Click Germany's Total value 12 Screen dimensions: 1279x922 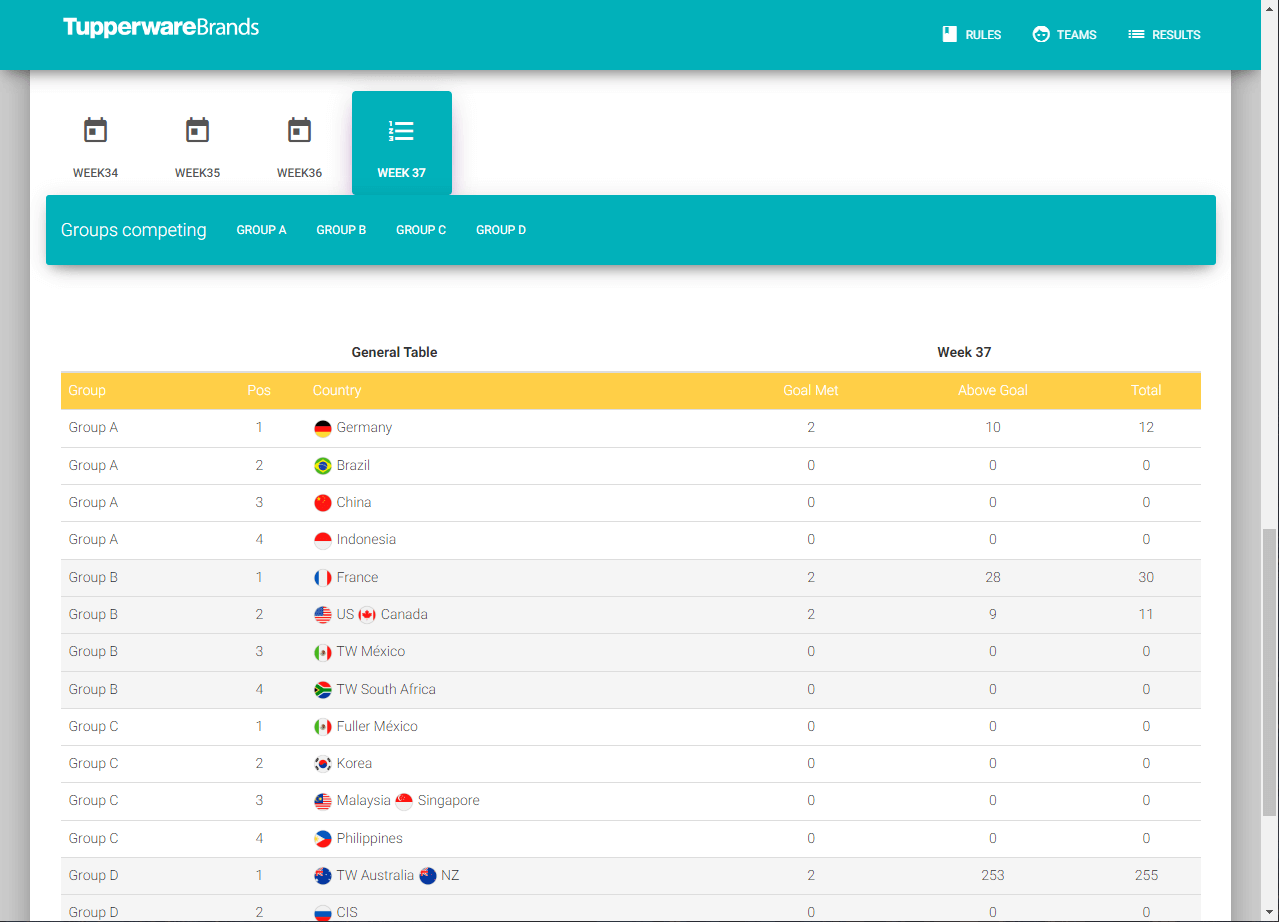pos(1146,428)
